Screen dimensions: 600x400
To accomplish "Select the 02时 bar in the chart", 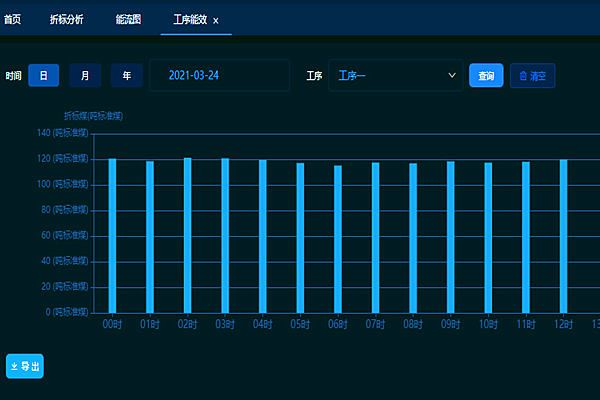I will click(x=187, y=235).
